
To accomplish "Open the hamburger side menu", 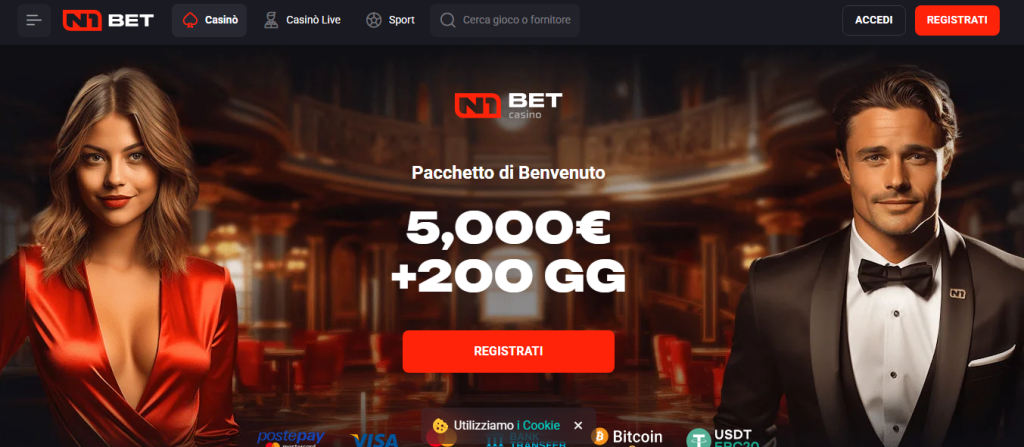I will [34, 20].
